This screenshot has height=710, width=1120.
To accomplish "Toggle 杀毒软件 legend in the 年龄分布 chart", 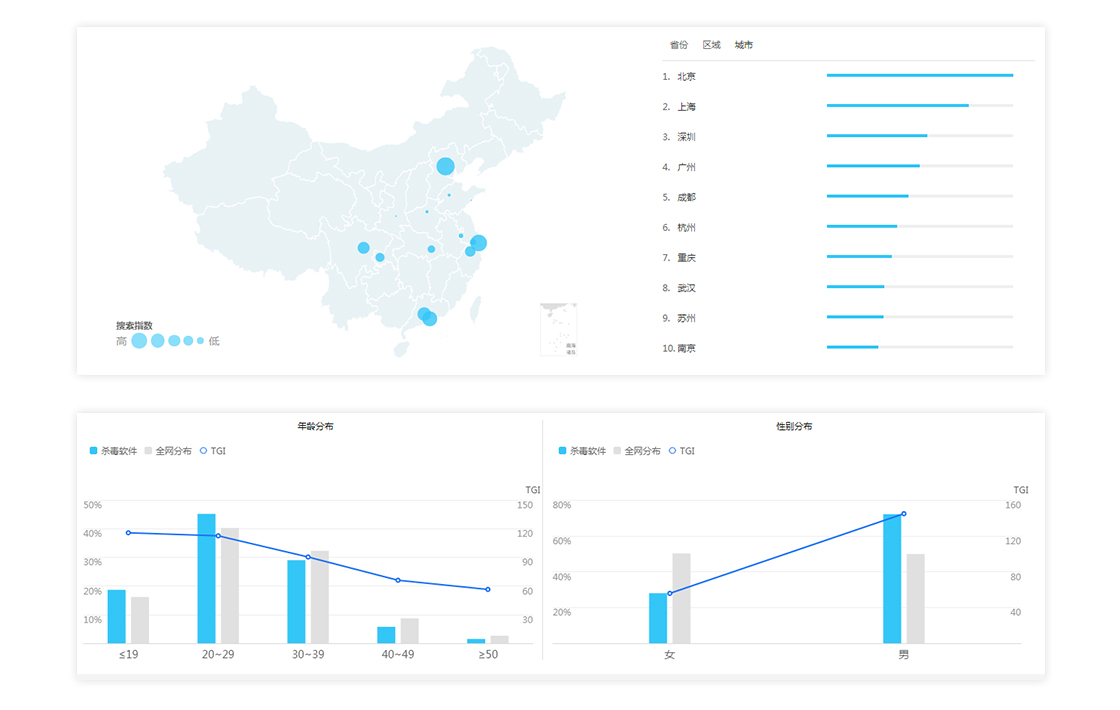I will (x=114, y=451).
